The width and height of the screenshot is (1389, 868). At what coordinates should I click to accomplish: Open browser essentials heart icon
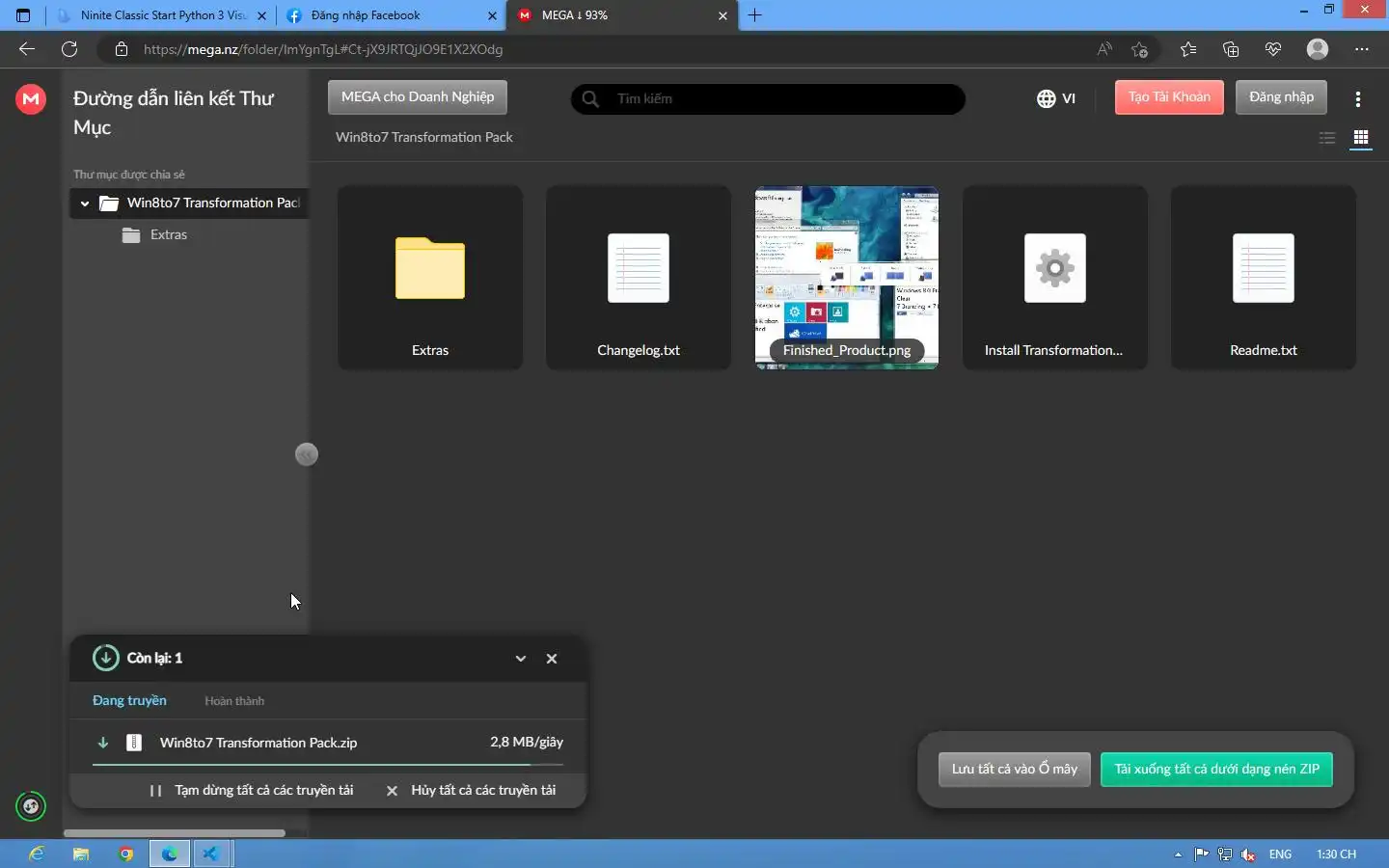coord(1273,49)
